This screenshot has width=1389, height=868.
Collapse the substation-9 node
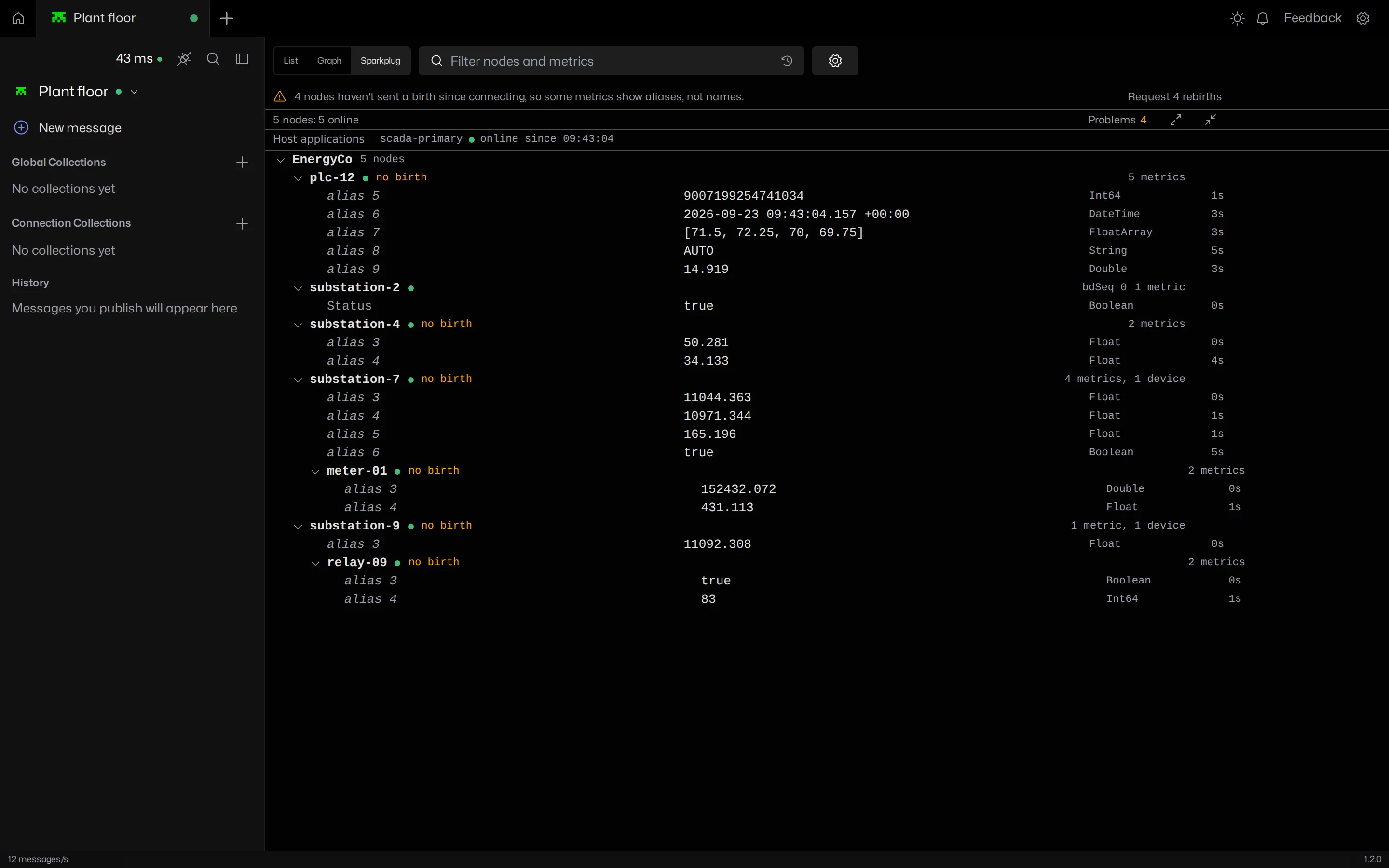pyautogui.click(x=298, y=527)
